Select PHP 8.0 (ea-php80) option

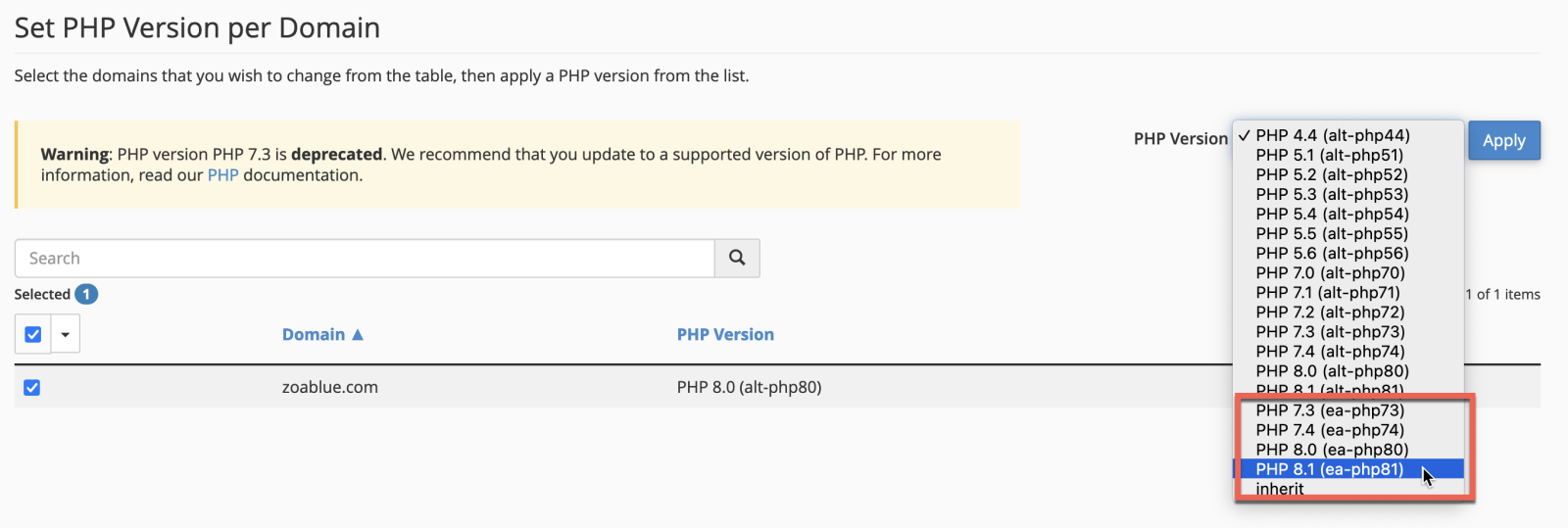[1332, 450]
